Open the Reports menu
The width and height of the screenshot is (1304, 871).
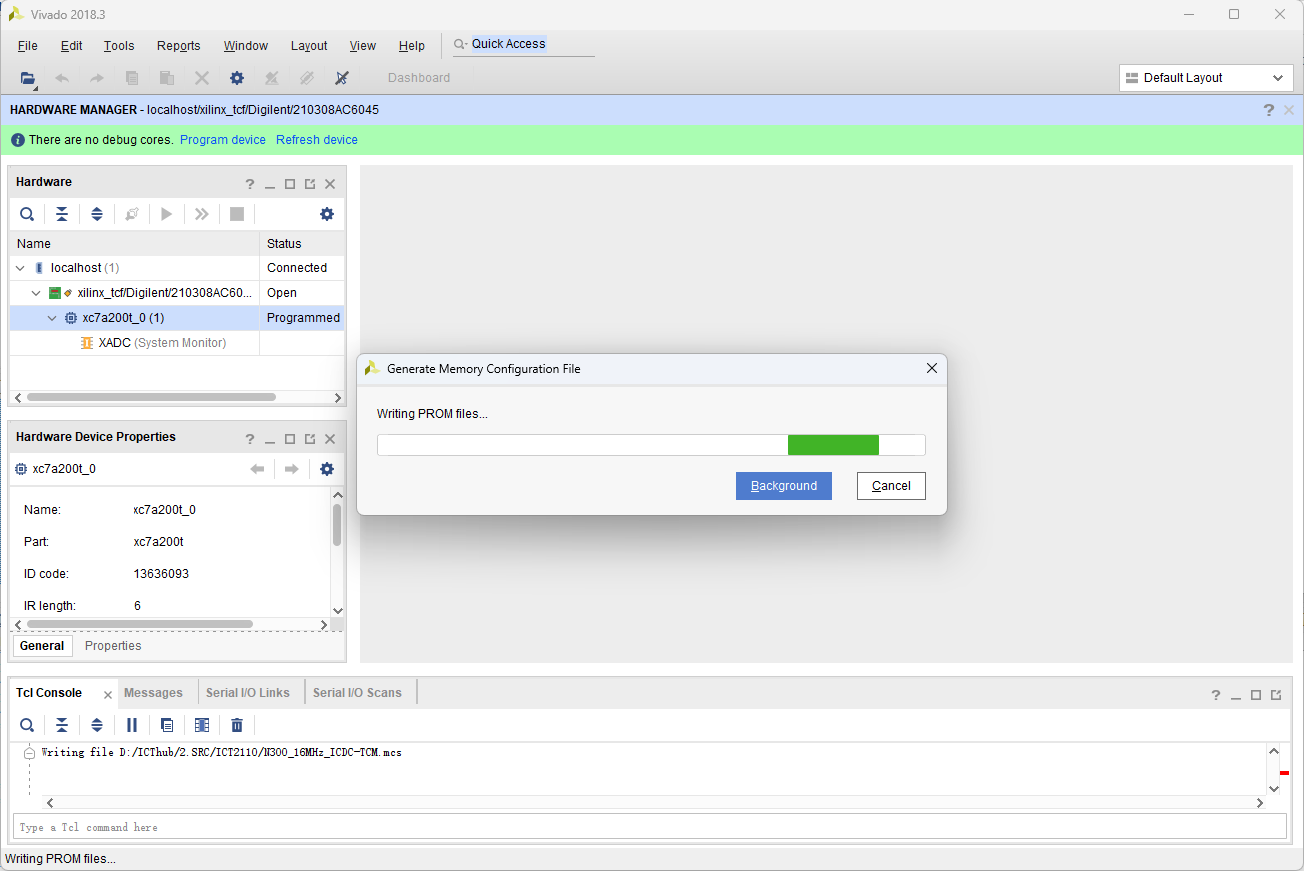point(179,46)
